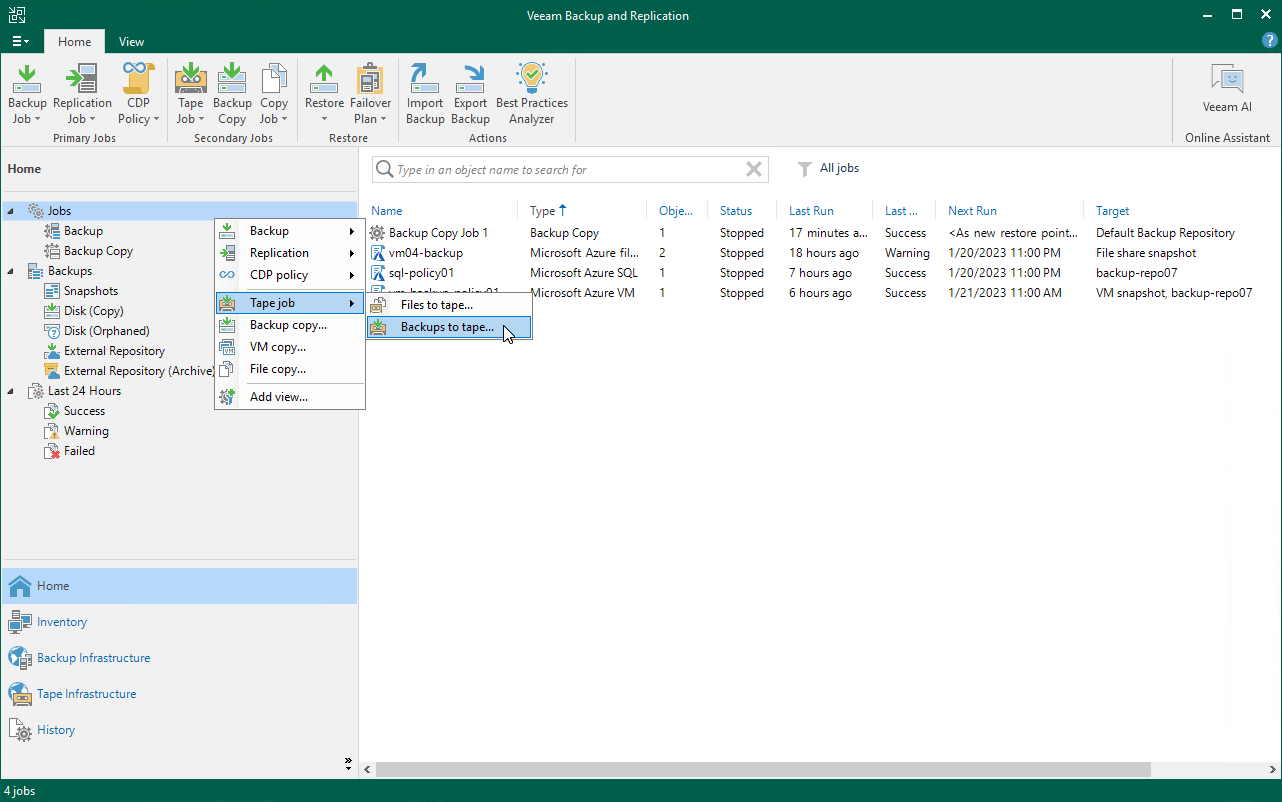Open the Backup Job ribbon button
Screen dimensions: 1282x802
tap(27, 93)
